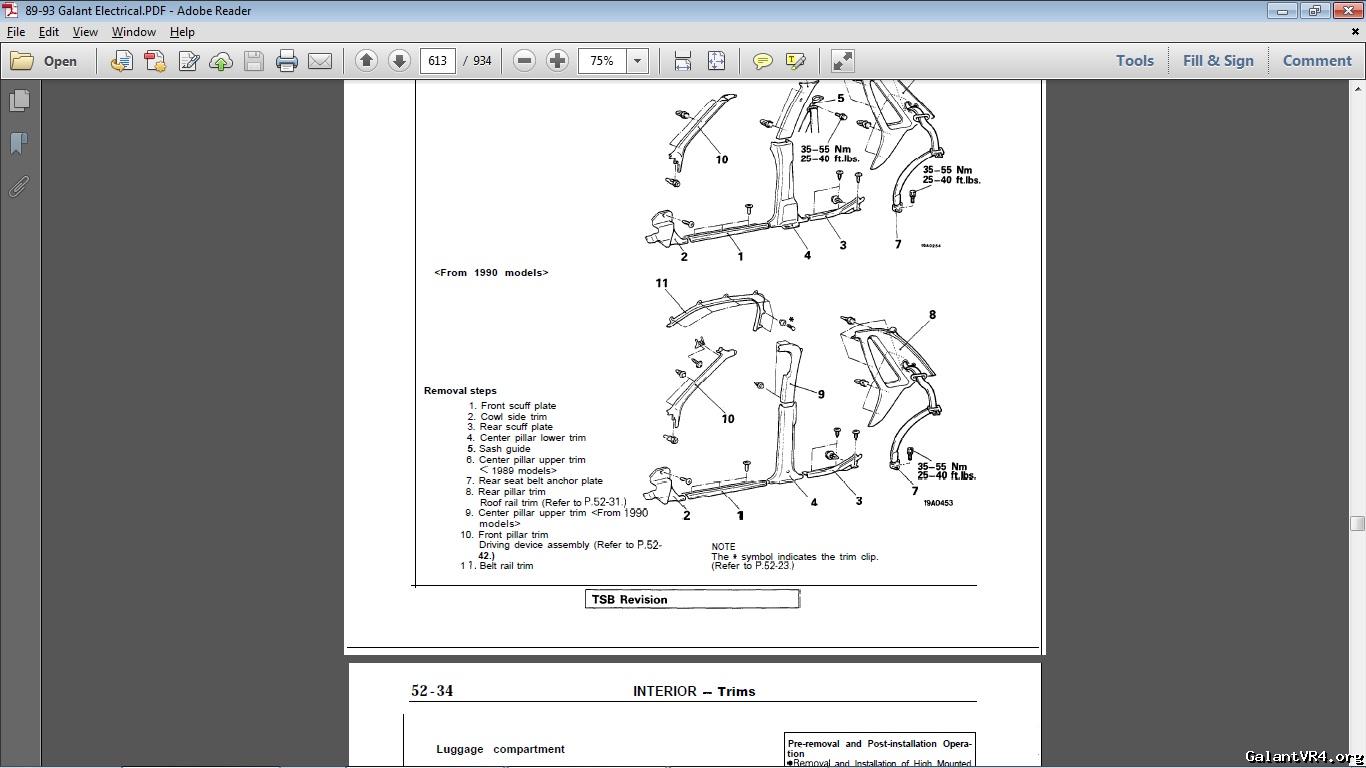Click the 'Rear scuff plate' step text
Screen dimensions: 1366x768
coord(516,427)
